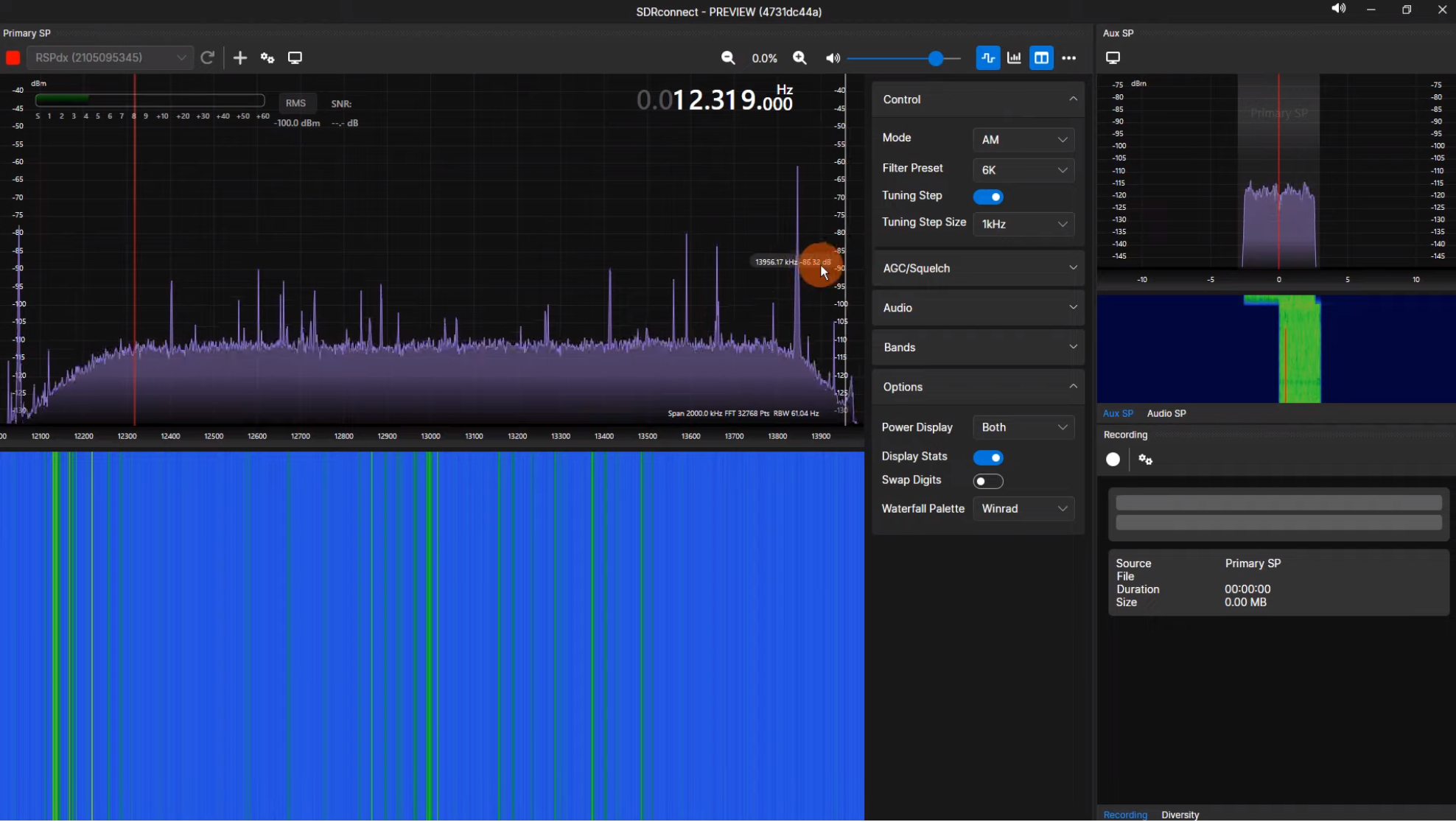This screenshot has width=1456, height=822.
Task: Open recording settings gears icon
Action: 1145,460
